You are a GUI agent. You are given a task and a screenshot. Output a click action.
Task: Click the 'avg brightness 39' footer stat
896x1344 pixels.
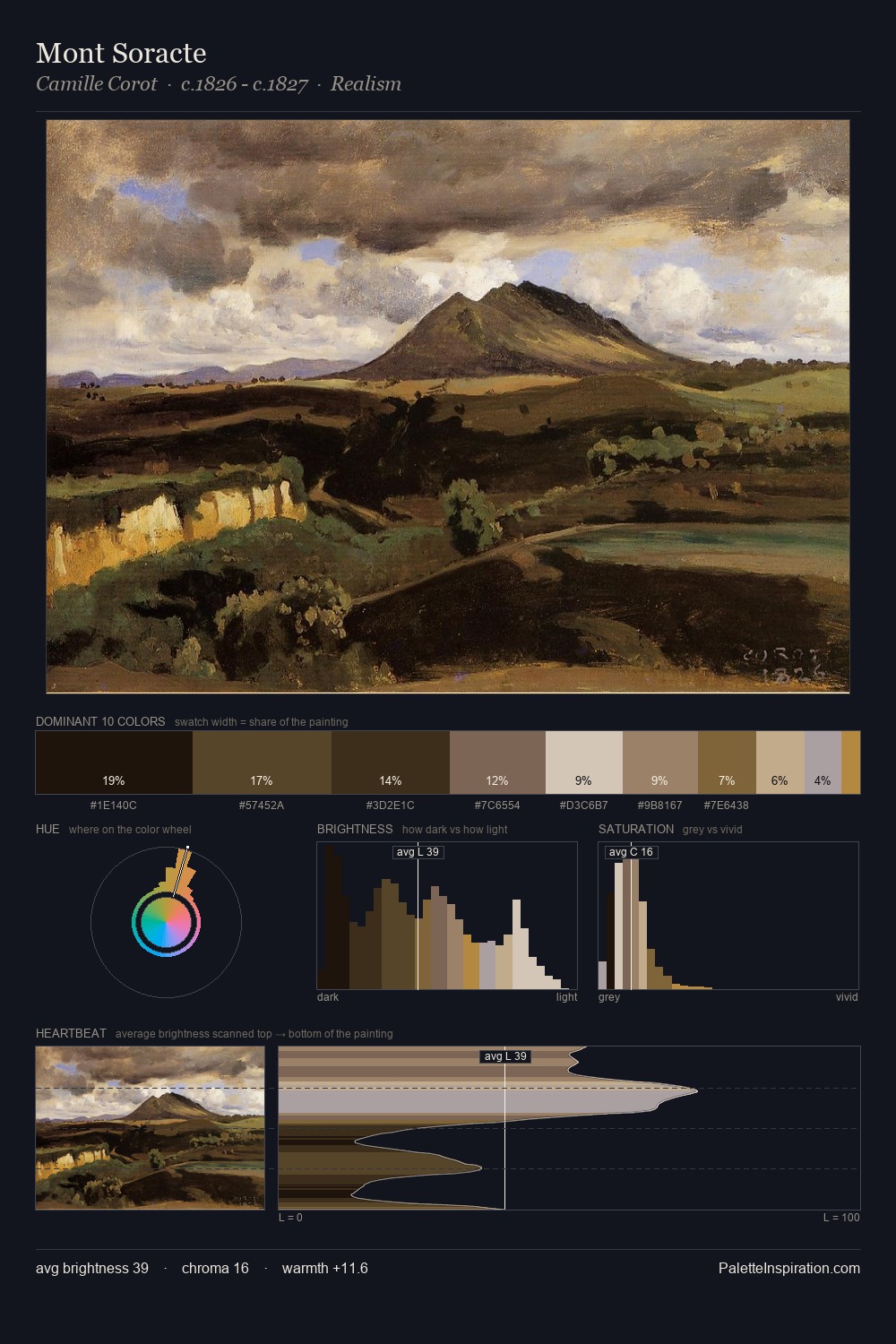pos(92,1268)
